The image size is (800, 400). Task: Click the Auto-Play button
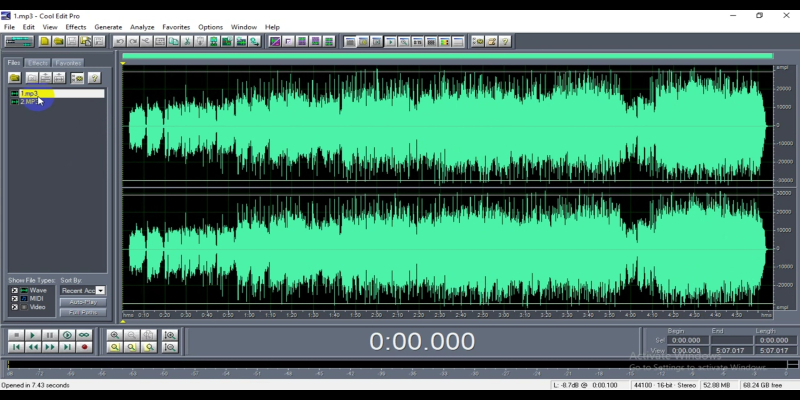point(83,302)
